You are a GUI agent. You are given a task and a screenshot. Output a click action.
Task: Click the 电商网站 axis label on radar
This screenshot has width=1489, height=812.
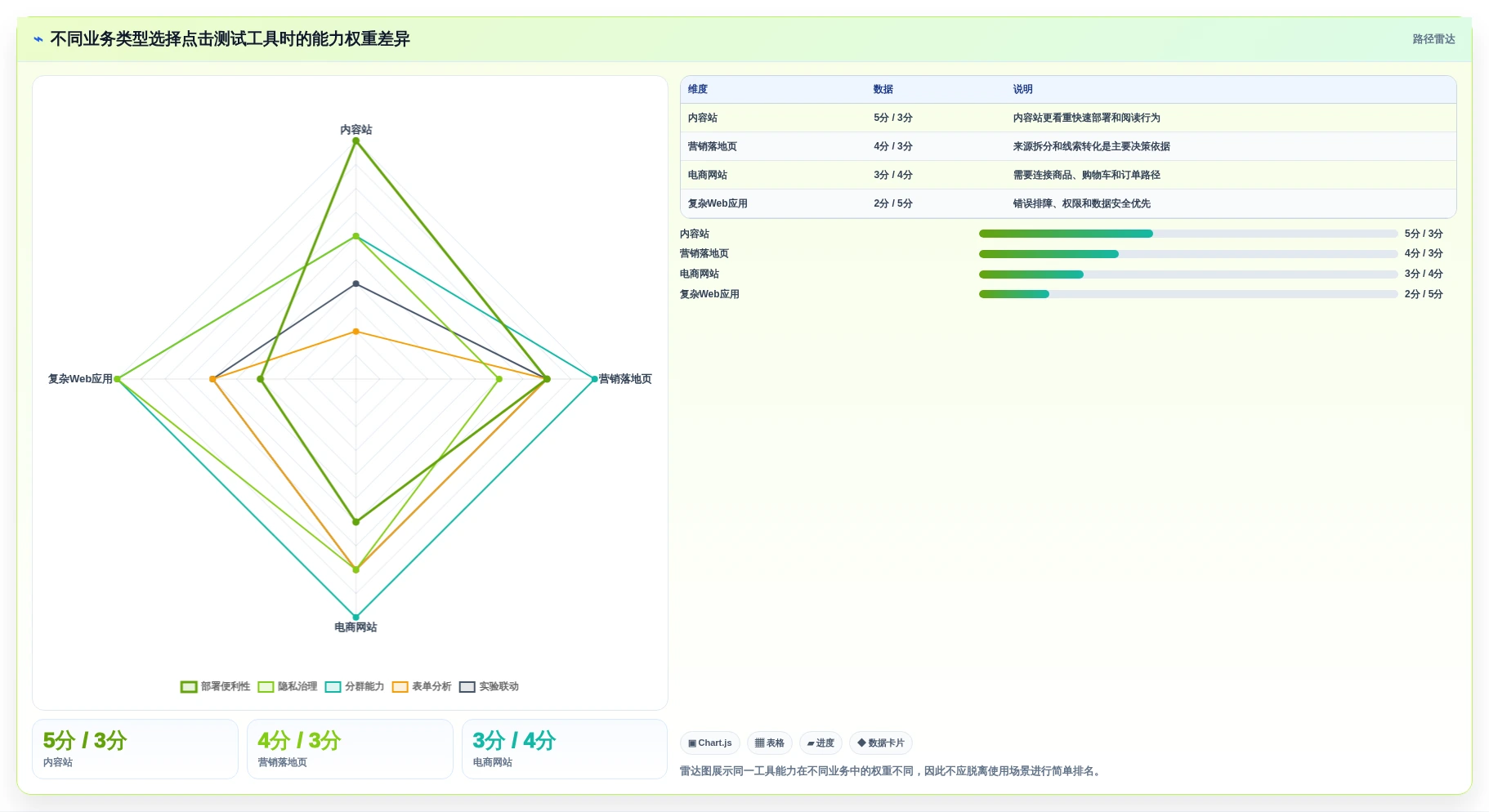click(355, 627)
